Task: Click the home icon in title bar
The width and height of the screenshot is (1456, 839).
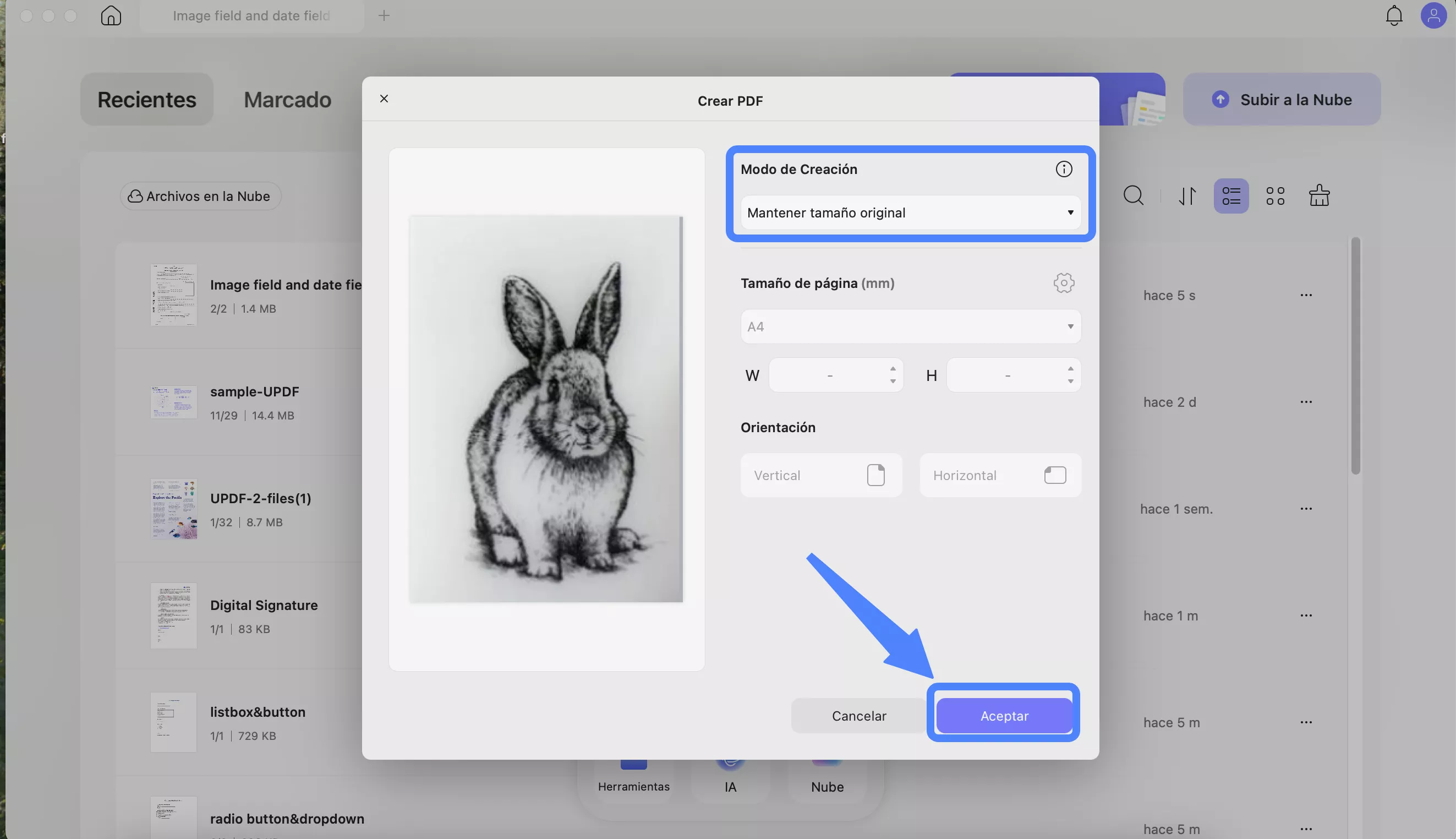Action: (x=111, y=15)
